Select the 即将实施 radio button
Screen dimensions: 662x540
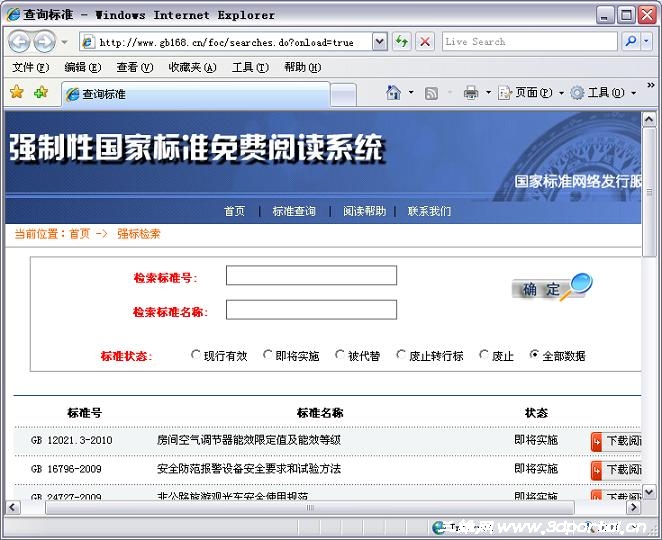tap(267, 354)
